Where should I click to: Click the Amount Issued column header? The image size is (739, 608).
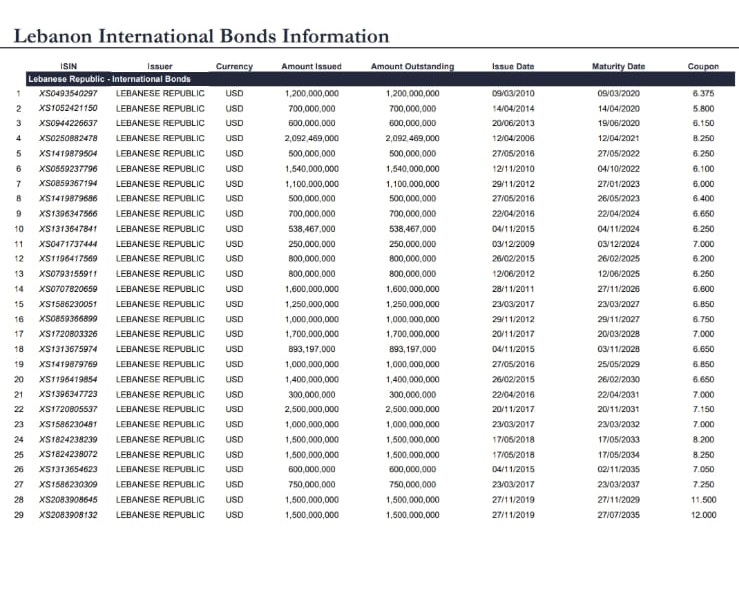pyautogui.click(x=312, y=66)
